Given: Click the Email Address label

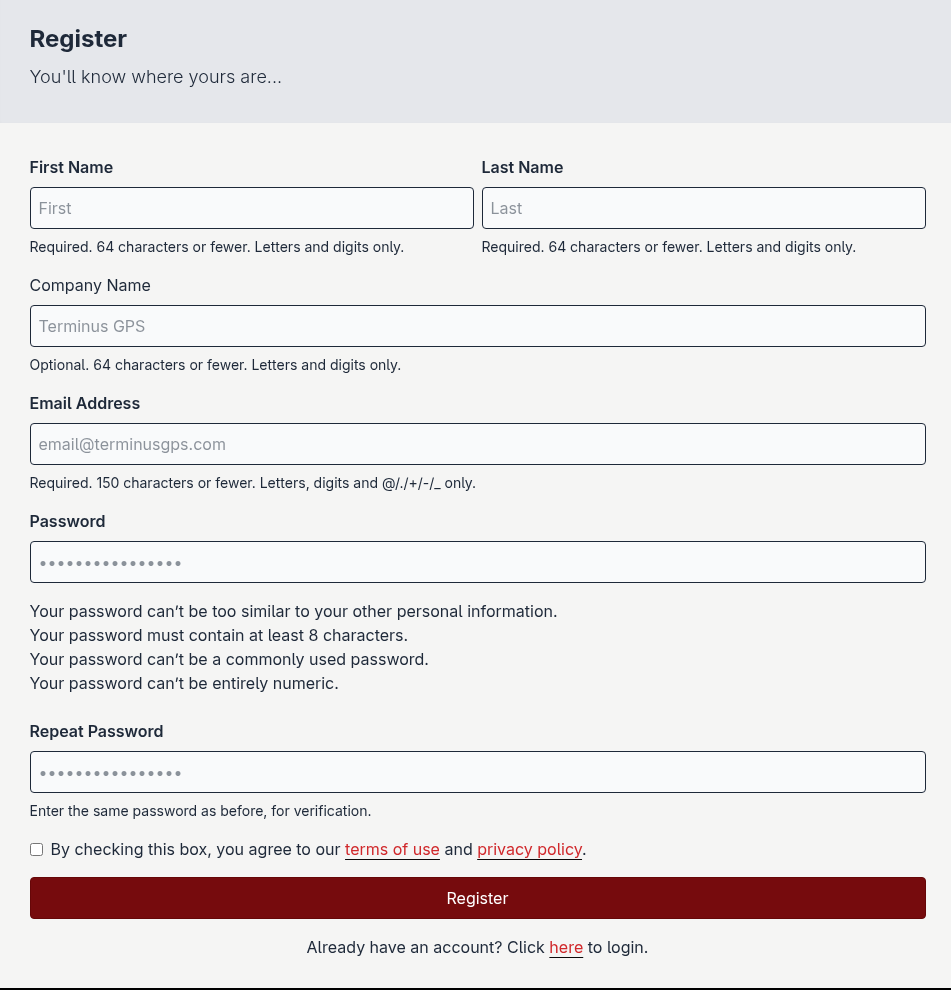Looking at the screenshot, I should tap(84, 403).
